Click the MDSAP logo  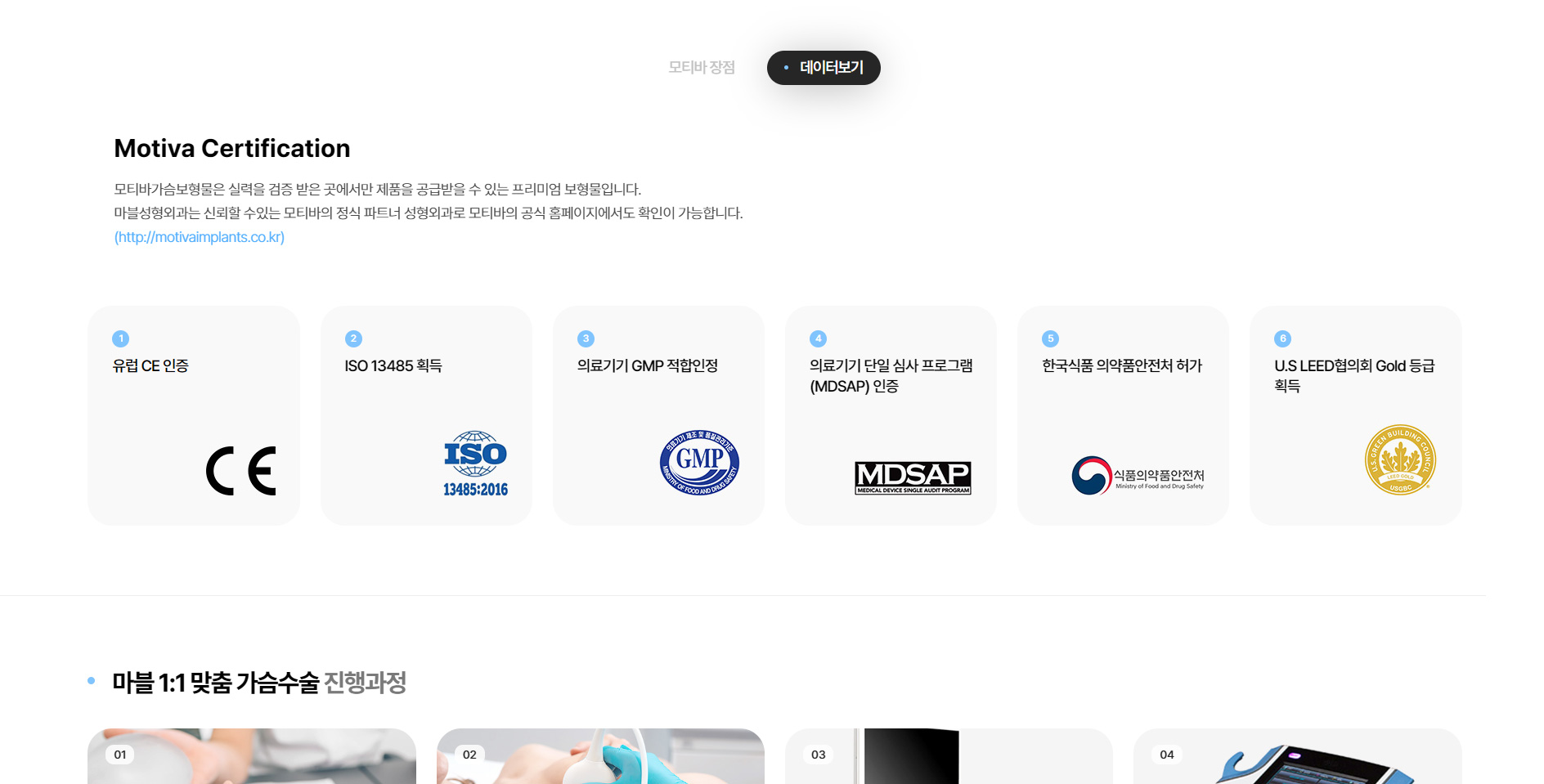[x=913, y=477]
